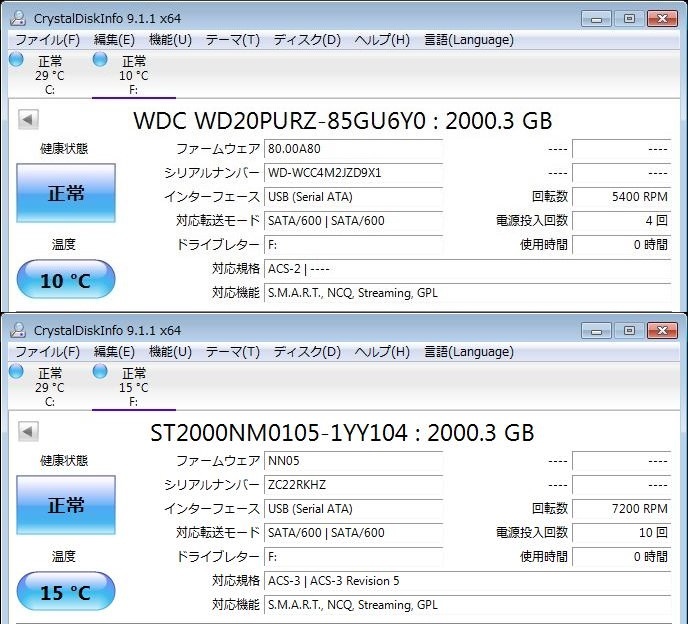Open ヘルプ(H) menu in bottom window
Image resolution: width=688 pixels, height=624 pixels.
(382, 352)
